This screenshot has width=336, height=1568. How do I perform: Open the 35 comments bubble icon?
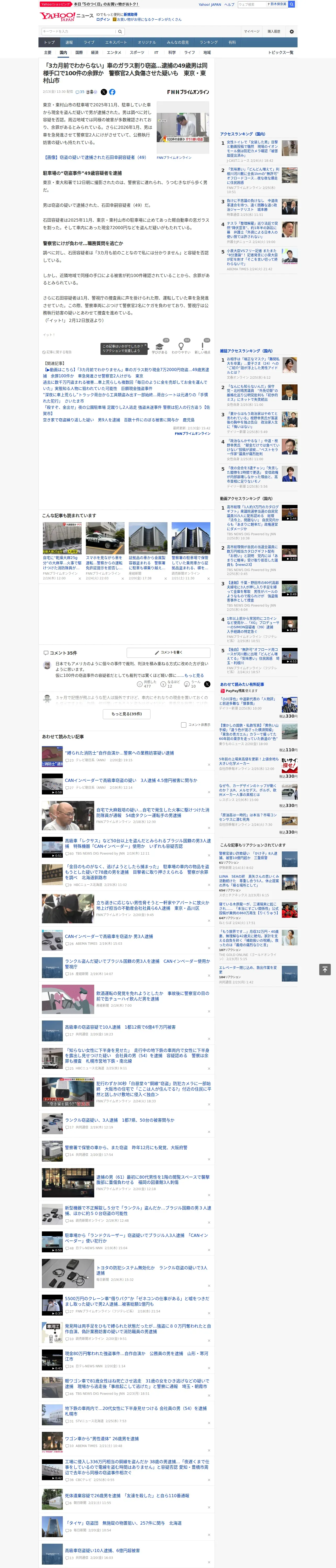(80, 92)
